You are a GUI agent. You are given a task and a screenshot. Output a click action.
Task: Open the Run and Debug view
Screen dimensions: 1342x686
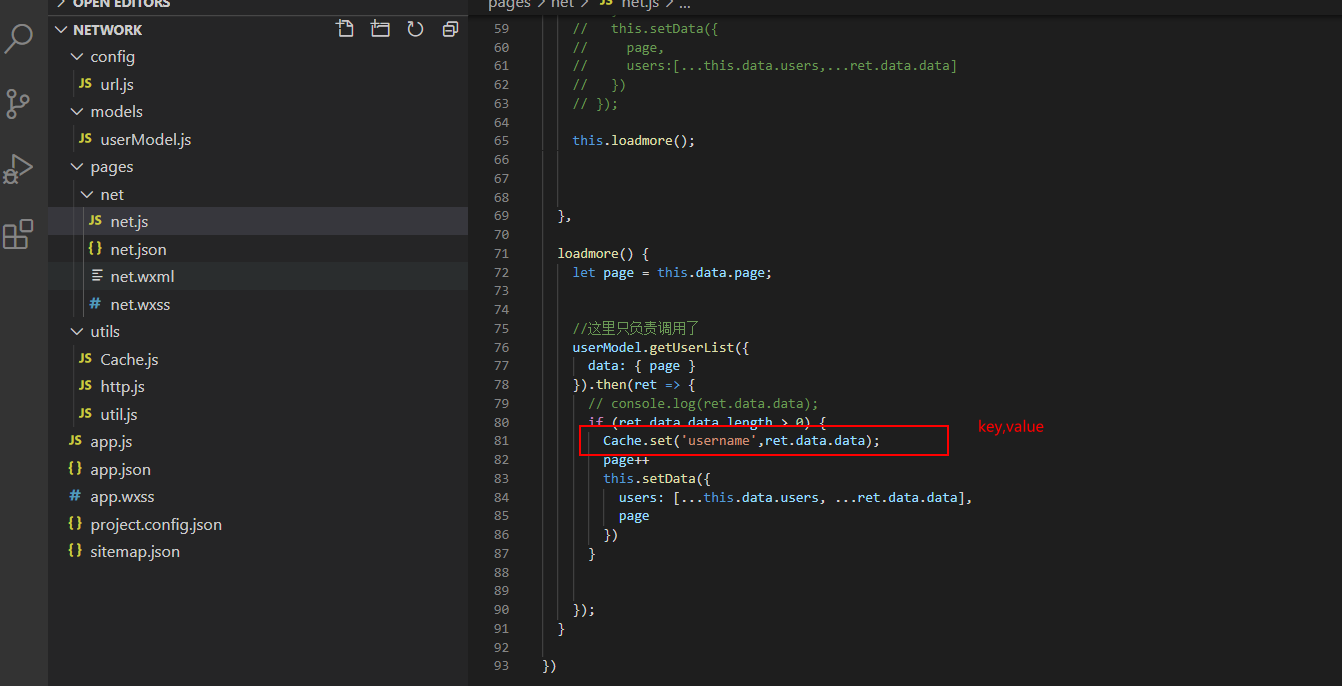click(x=18, y=168)
